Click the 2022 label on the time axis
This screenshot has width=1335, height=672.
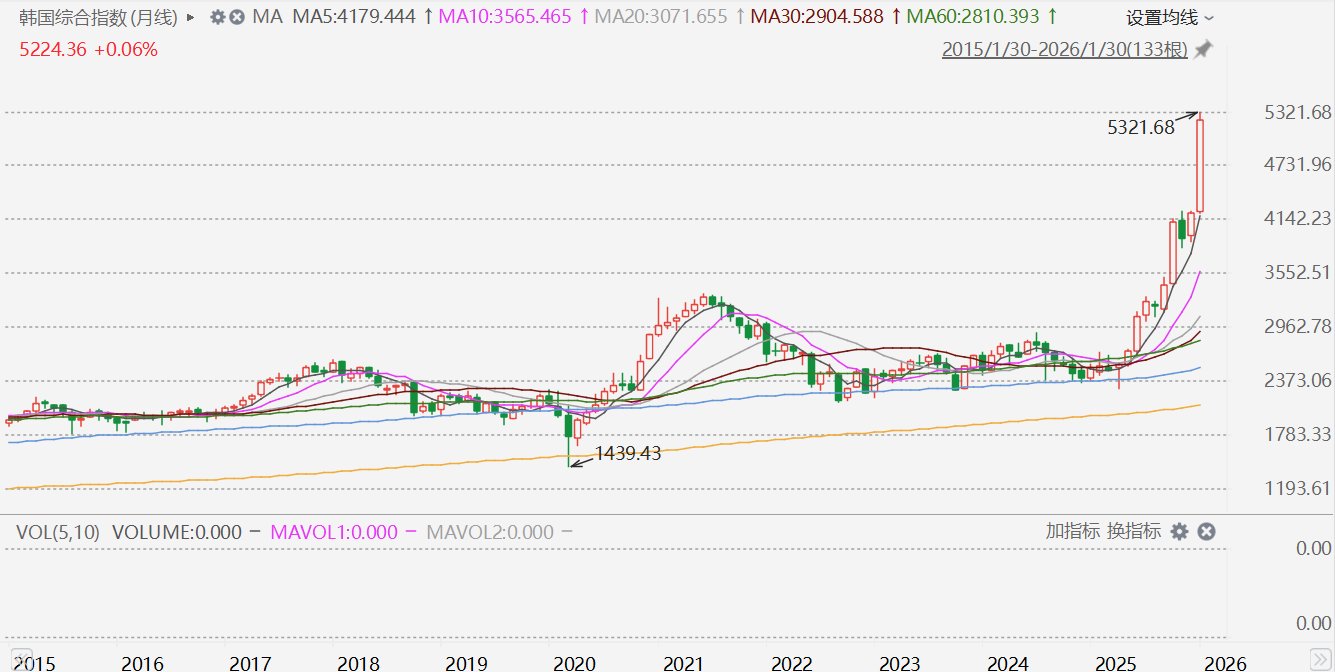tap(791, 662)
